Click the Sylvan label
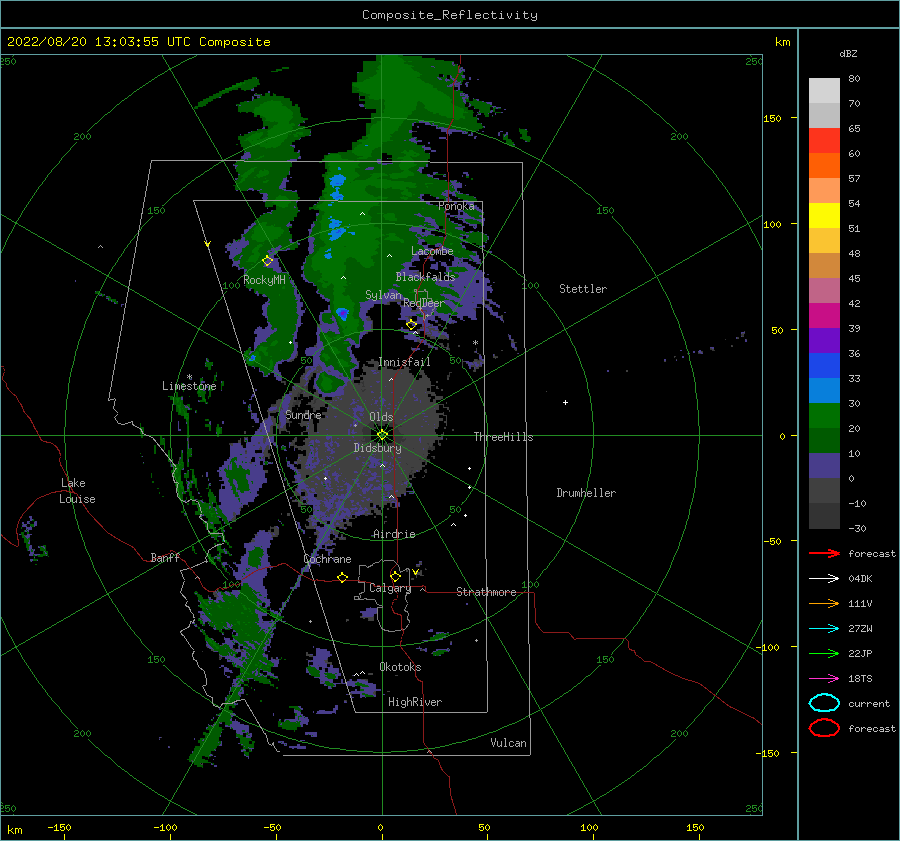900x841 pixels. click(x=383, y=295)
